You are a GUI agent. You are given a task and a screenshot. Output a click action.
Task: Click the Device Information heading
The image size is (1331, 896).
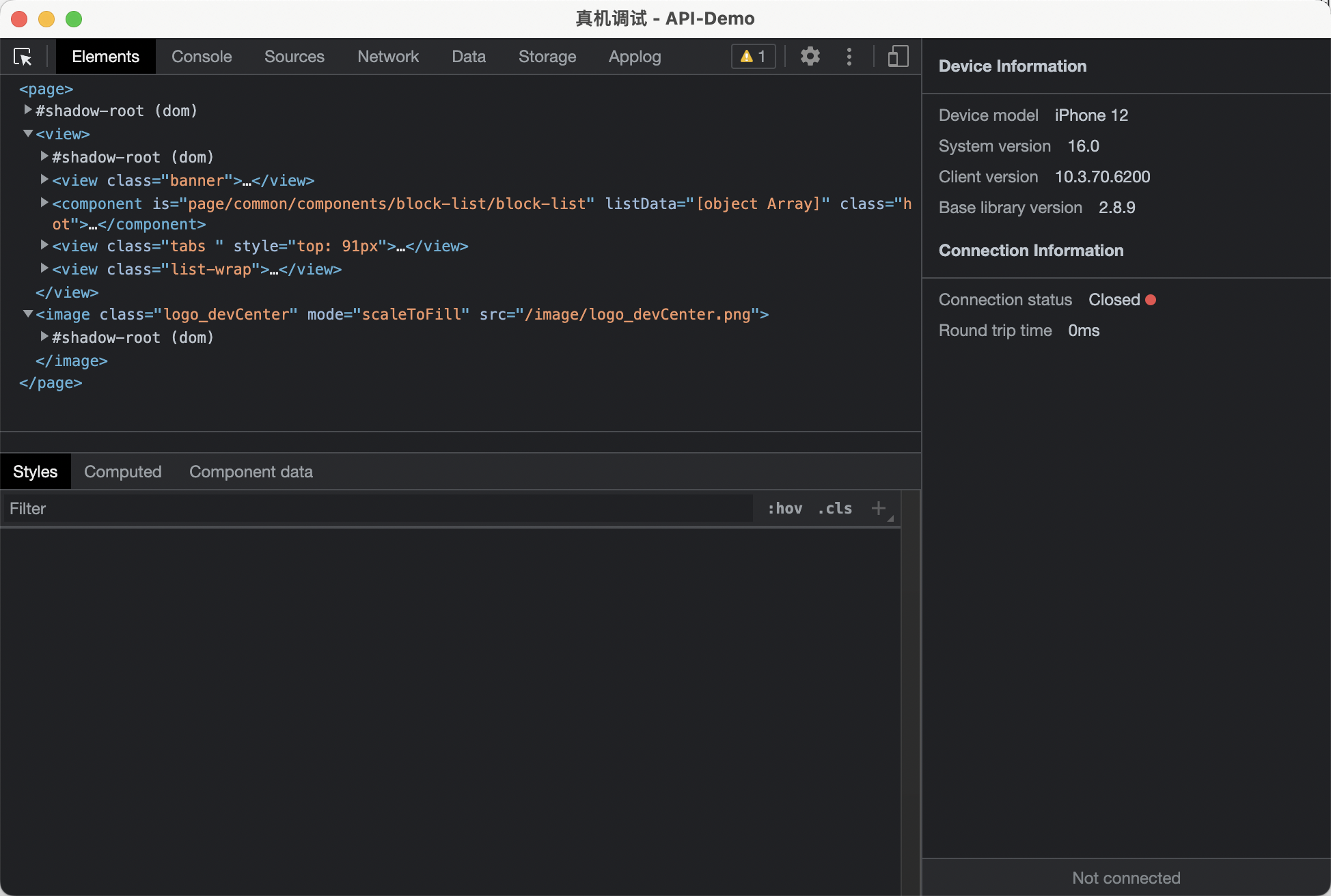coord(1013,66)
